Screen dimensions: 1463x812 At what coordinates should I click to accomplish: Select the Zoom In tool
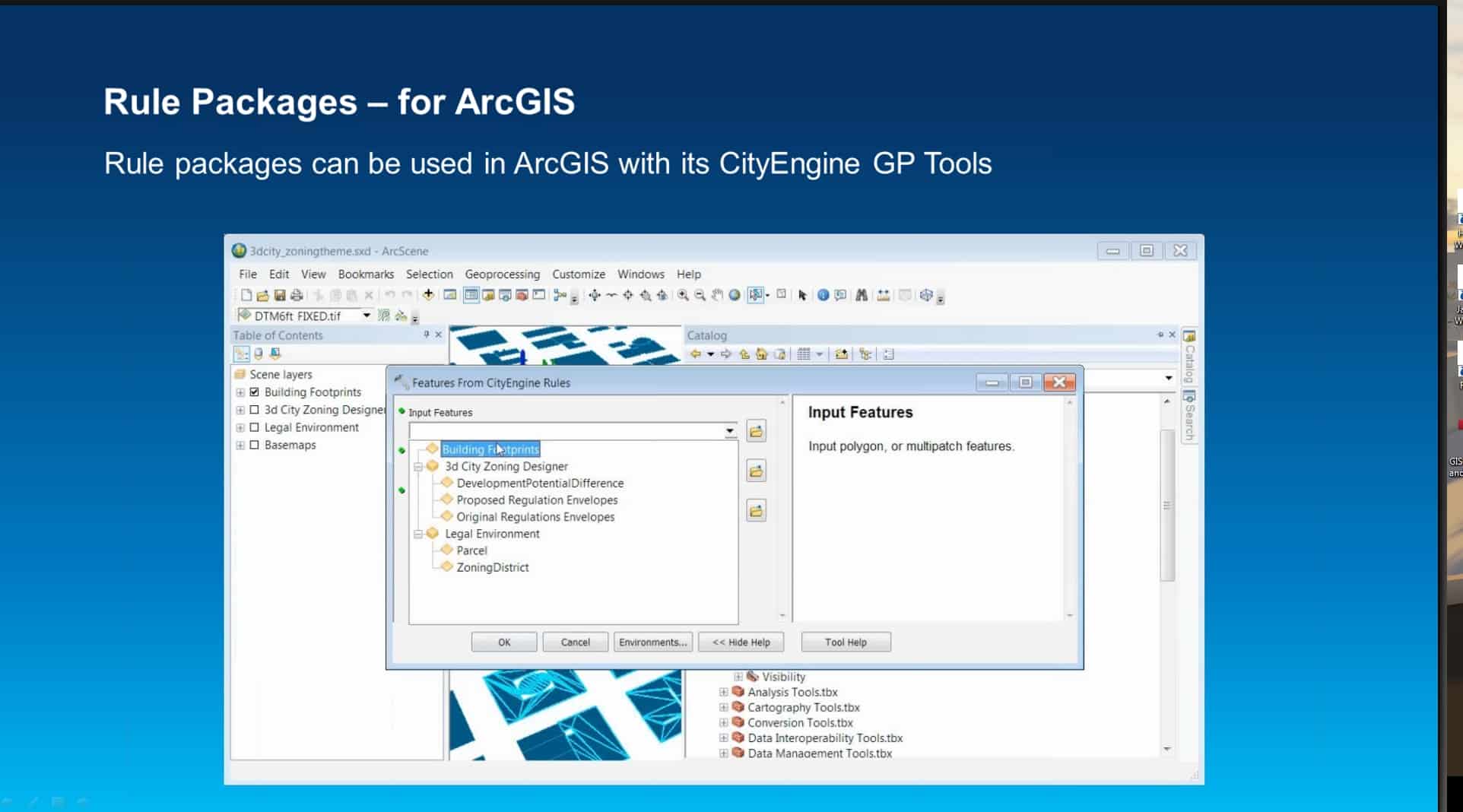point(683,295)
